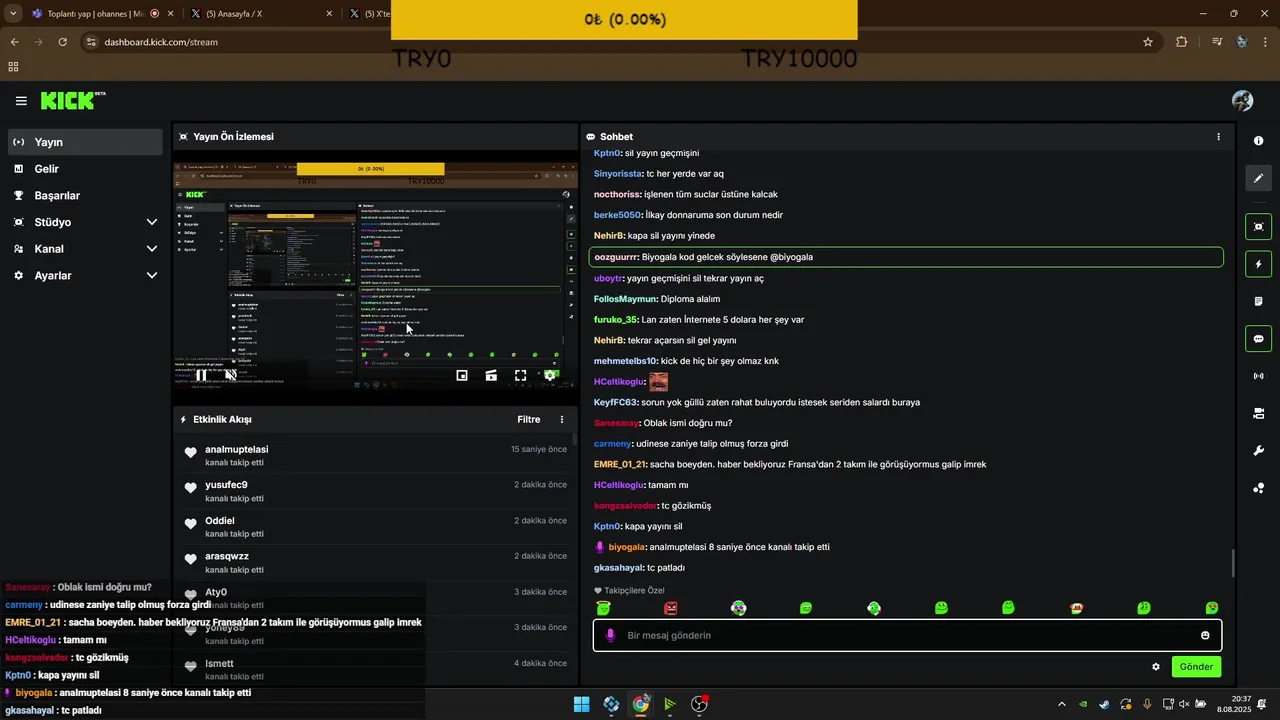Close the Anasayfa / X tab
This screenshot has width=1280, height=720.
pos(329,14)
